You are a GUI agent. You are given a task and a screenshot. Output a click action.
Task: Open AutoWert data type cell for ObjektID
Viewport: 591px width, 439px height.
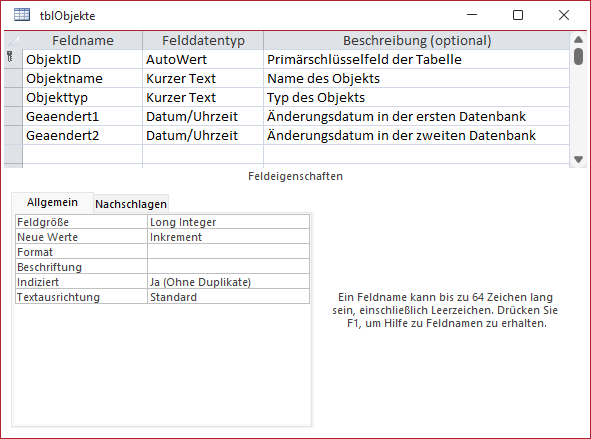click(203, 59)
